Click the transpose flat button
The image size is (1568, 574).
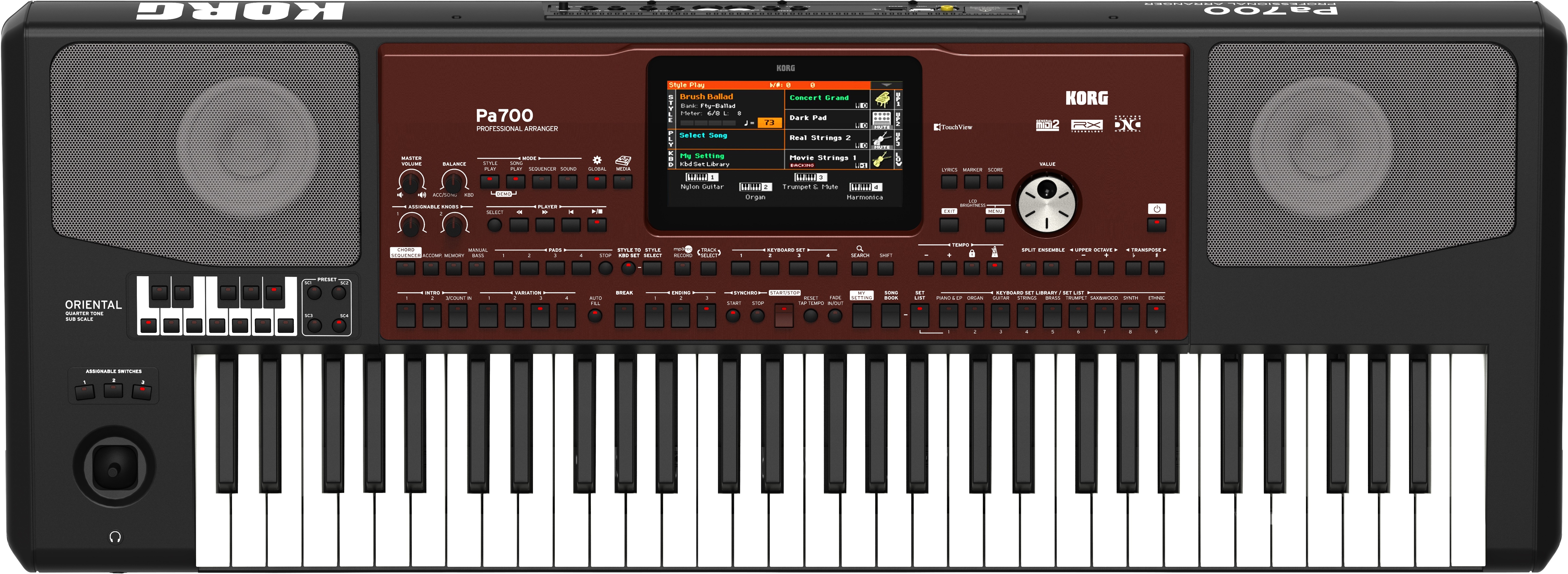pos(1133,268)
